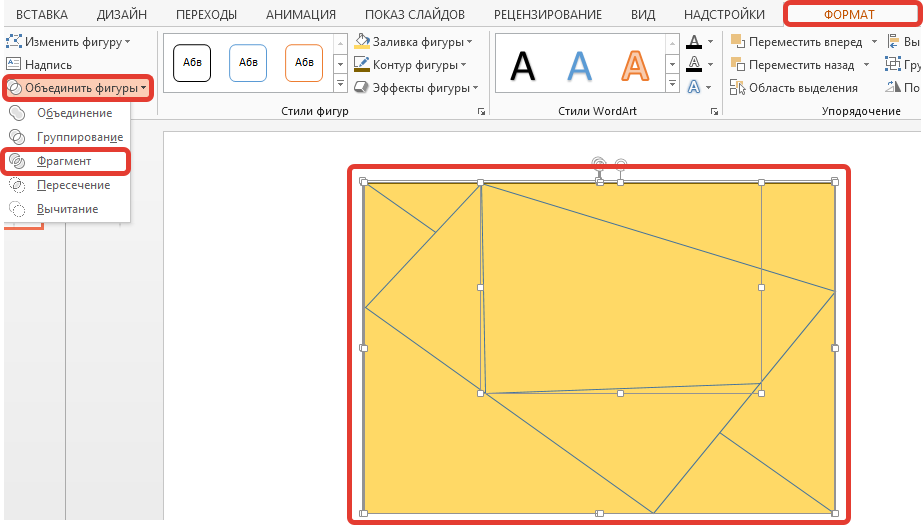Switch to the АНИМАЦИЯ tab
The width and height of the screenshot is (923, 525).
point(301,15)
